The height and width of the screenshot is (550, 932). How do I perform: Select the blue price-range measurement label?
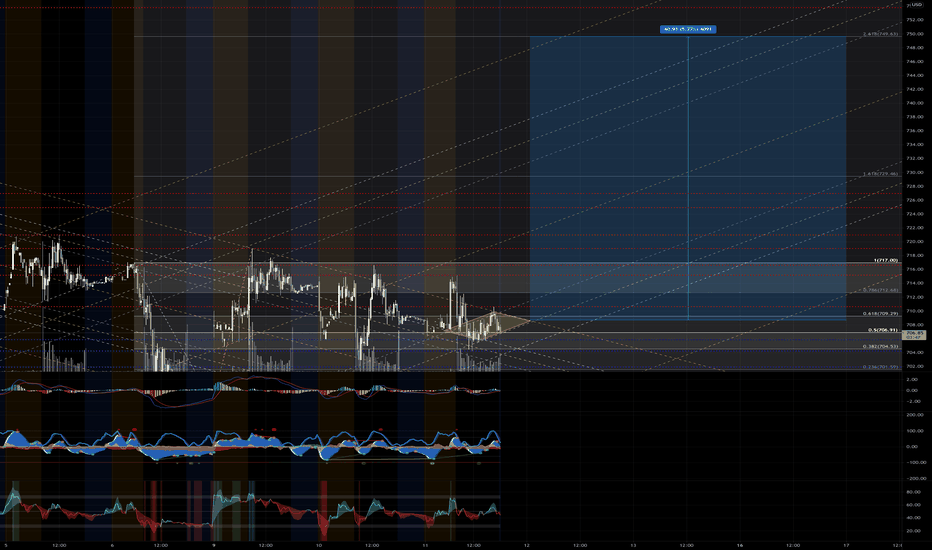point(688,29)
